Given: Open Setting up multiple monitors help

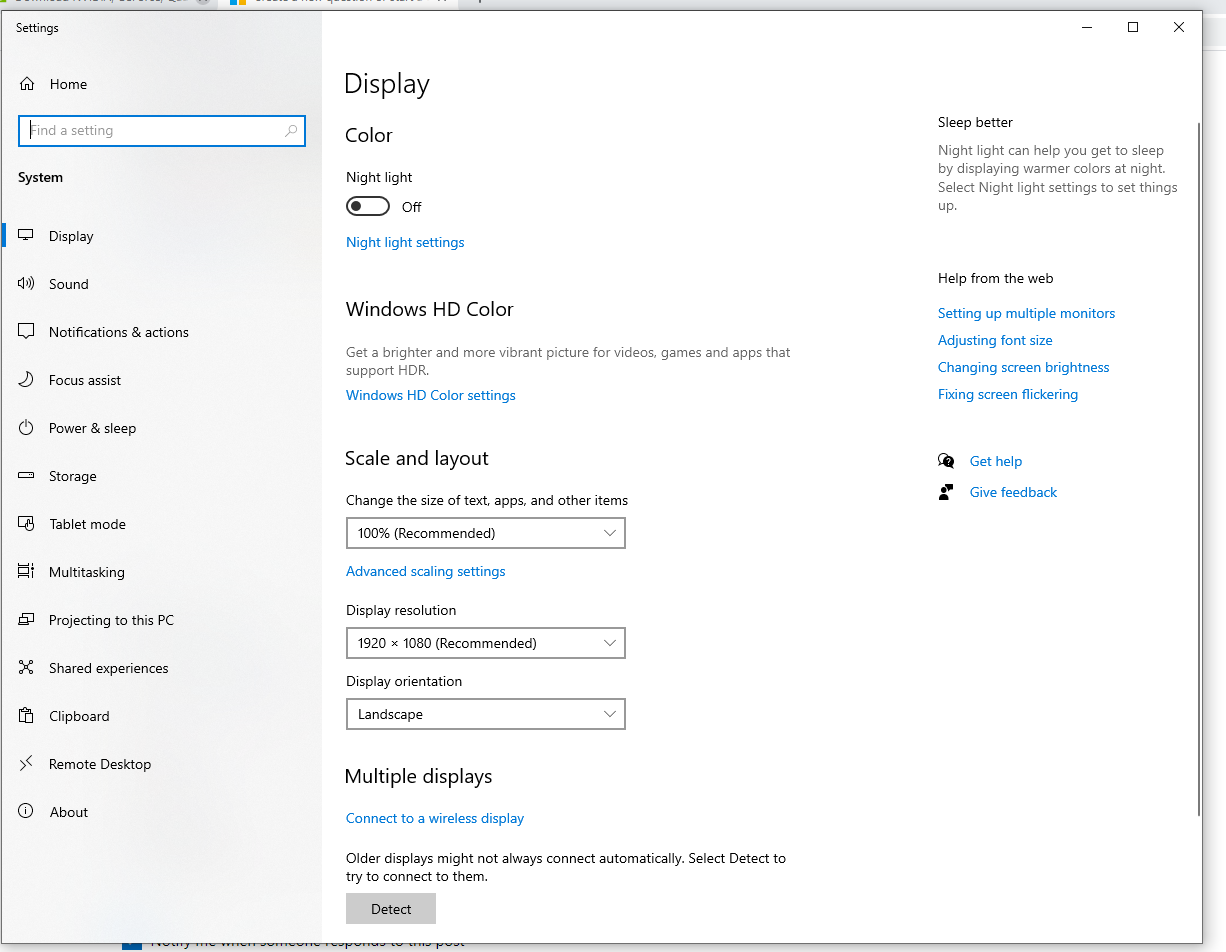Looking at the screenshot, I should tap(1026, 313).
